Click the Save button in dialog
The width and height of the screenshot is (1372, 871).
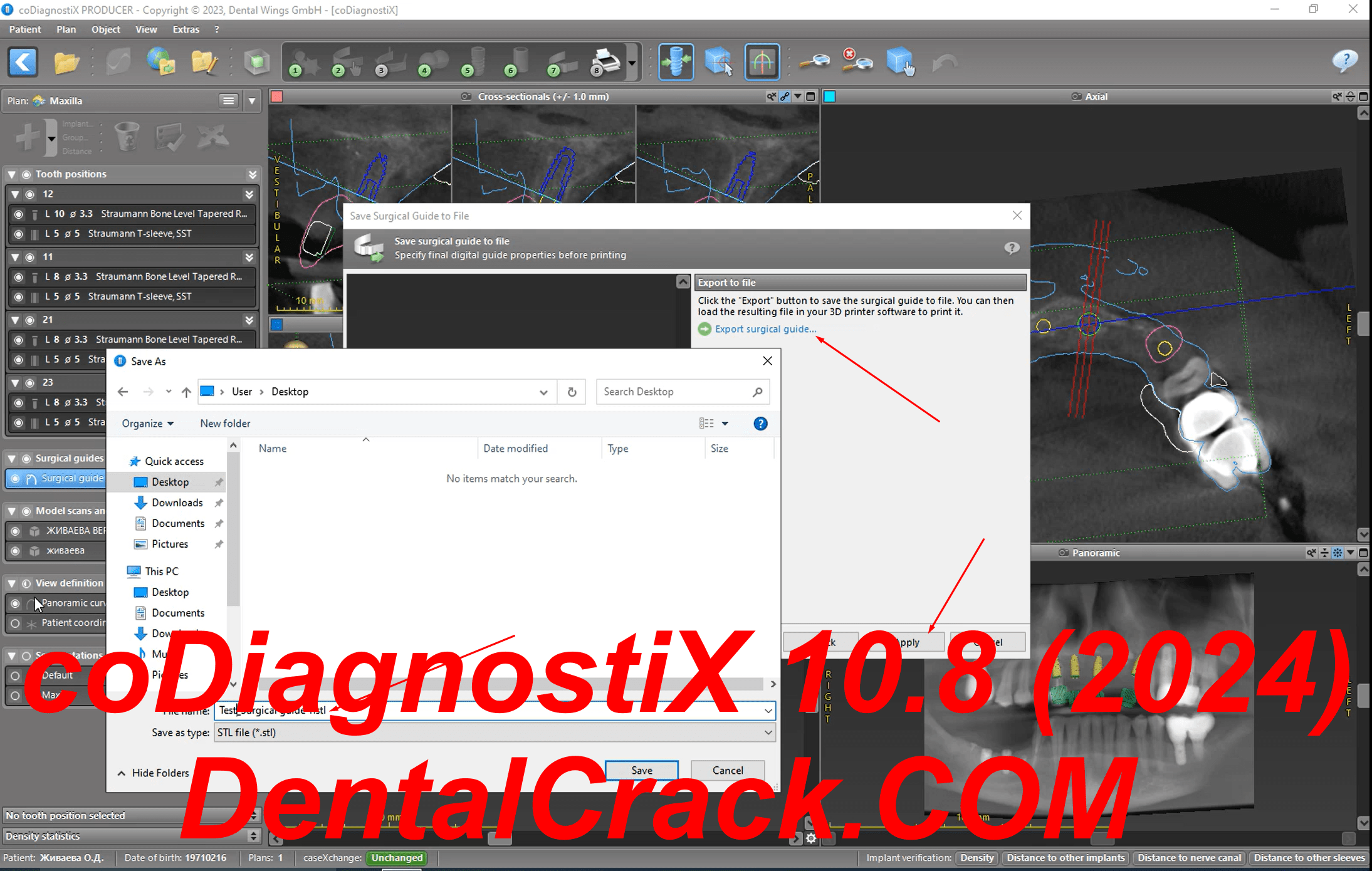(641, 770)
